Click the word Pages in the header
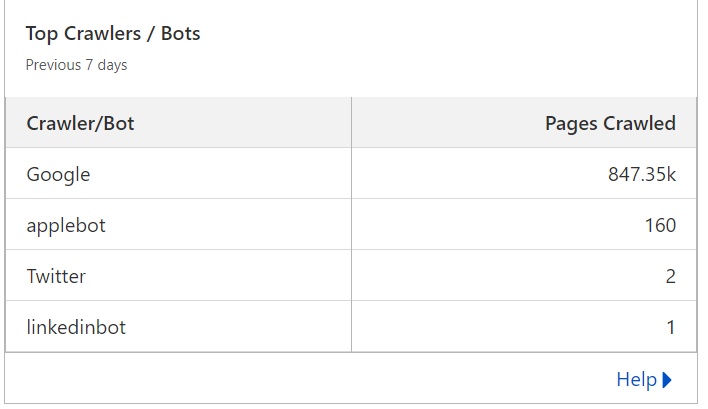The image size is (708, 409). [x=571, y=124]
